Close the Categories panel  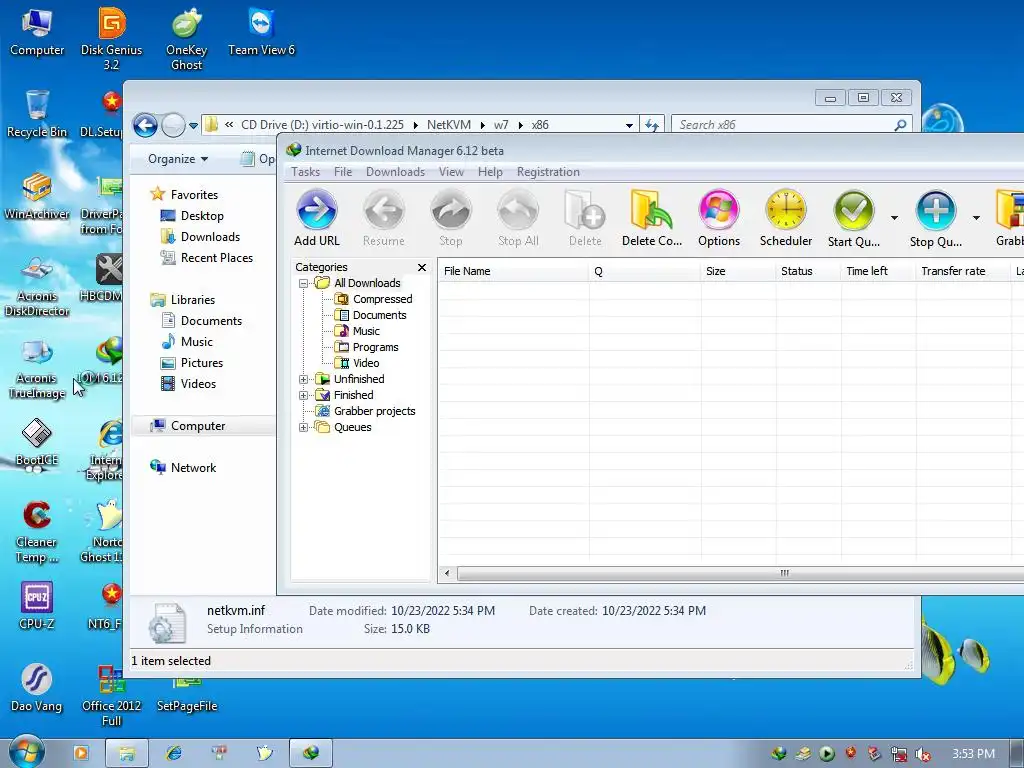click(422, 267)
